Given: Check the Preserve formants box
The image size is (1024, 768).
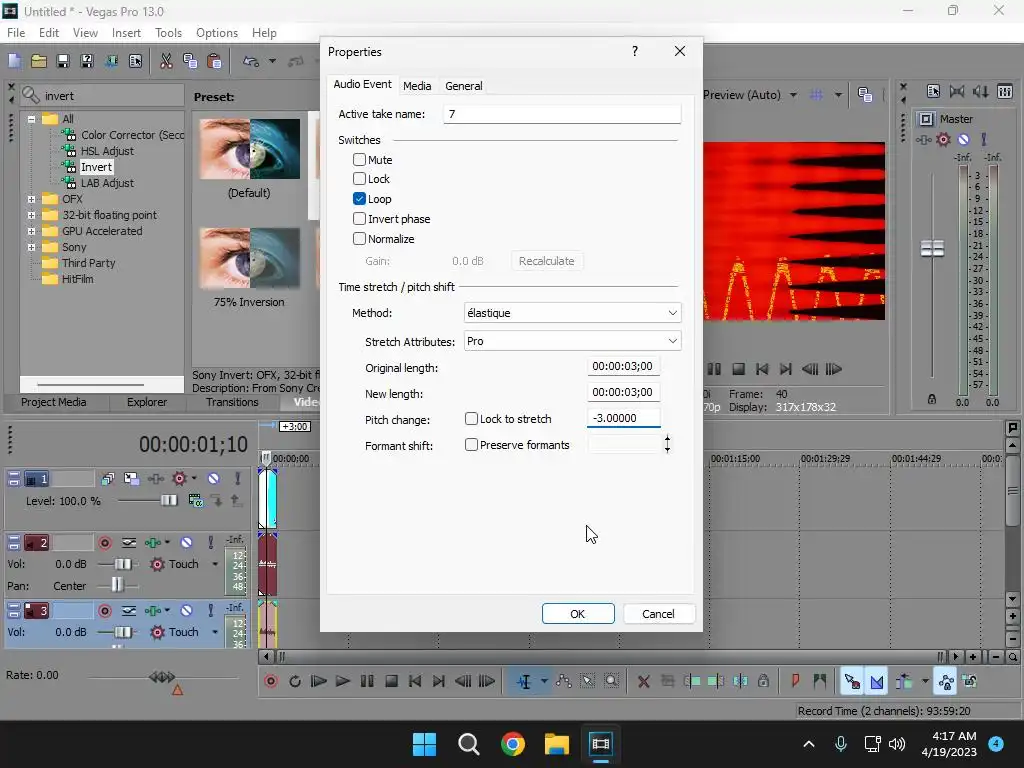Looking at the screenshot, I should tap(471, 445).
